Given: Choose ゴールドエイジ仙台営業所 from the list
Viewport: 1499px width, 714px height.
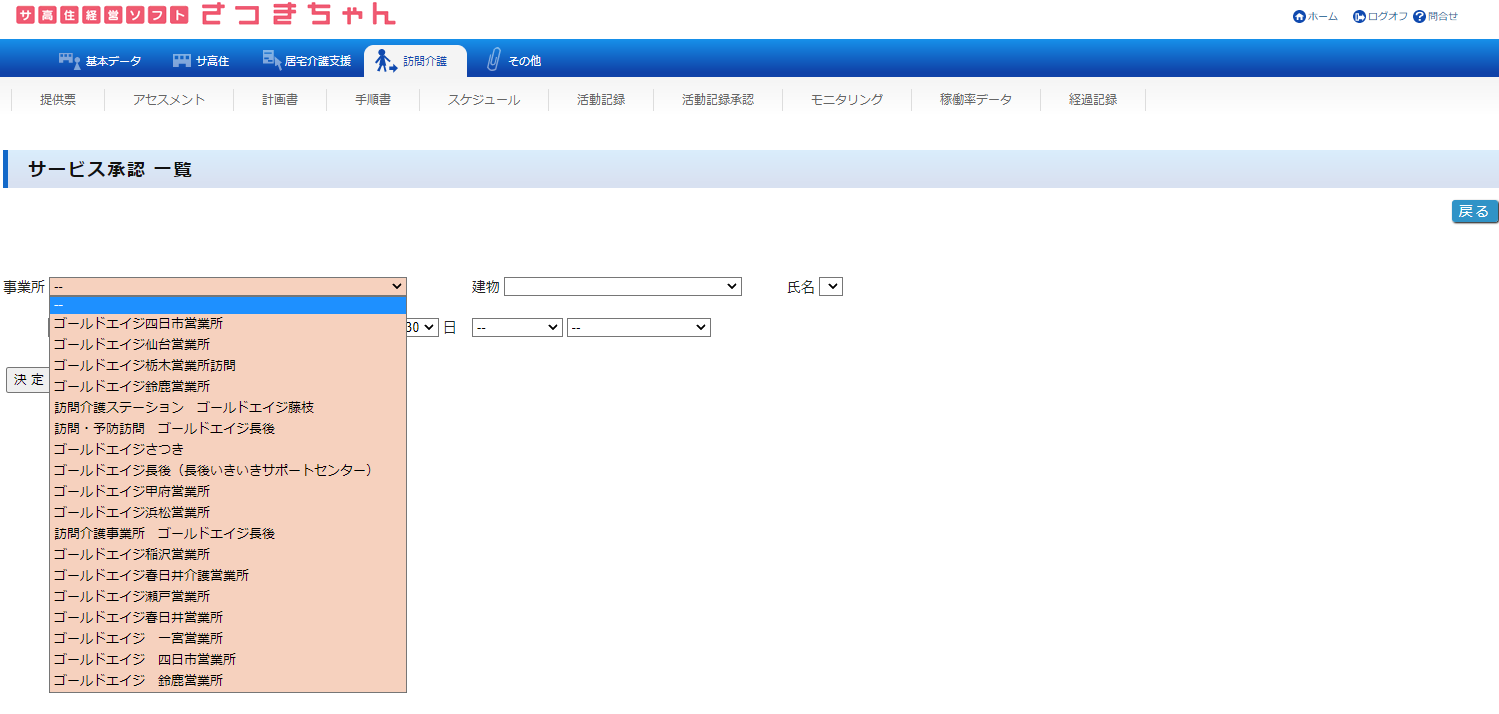Looking at the screenshot, I should pos(132,344).
